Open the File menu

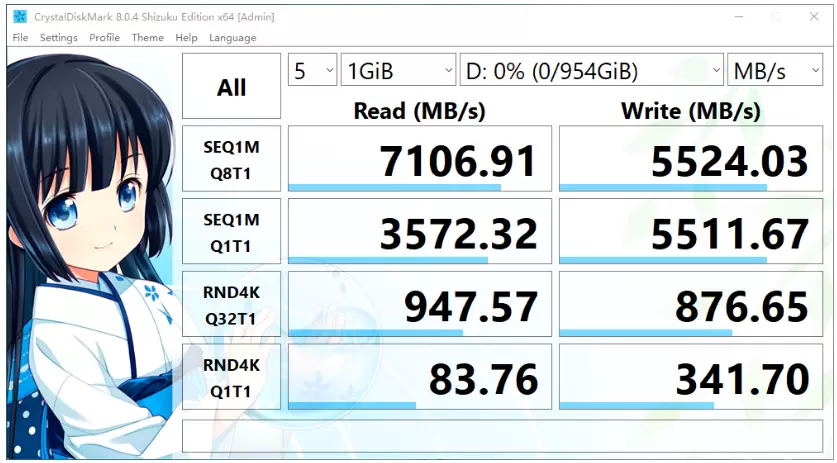coord(20,38)
